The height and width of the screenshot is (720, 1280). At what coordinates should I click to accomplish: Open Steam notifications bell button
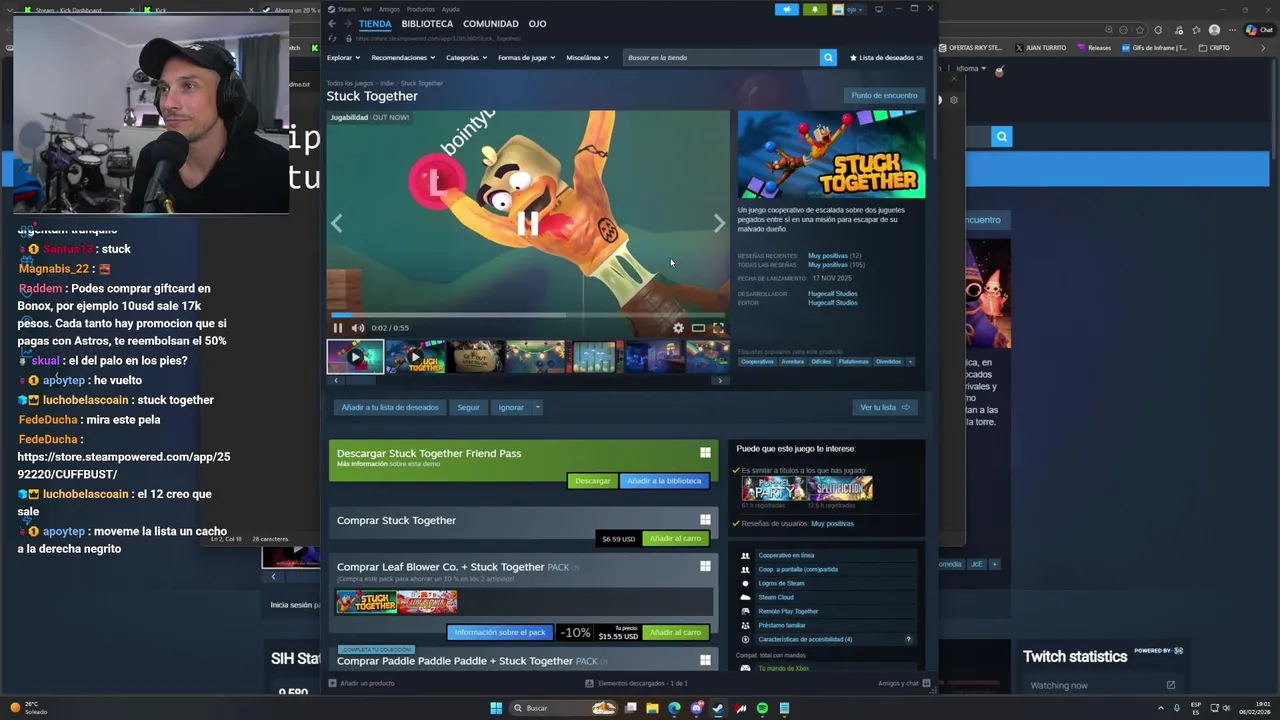tap(814, 9)
